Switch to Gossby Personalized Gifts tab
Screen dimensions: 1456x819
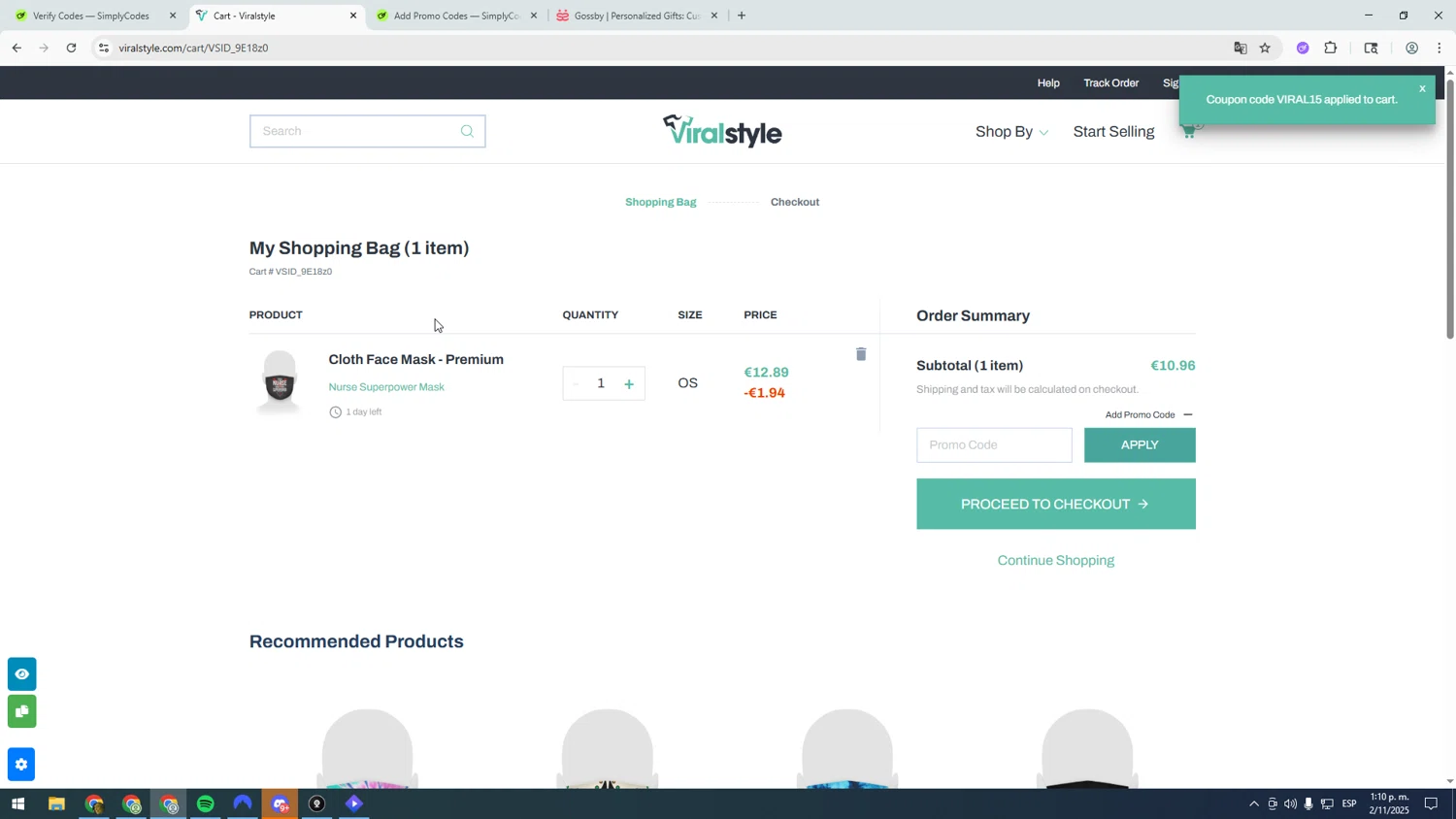pos(637,16)
